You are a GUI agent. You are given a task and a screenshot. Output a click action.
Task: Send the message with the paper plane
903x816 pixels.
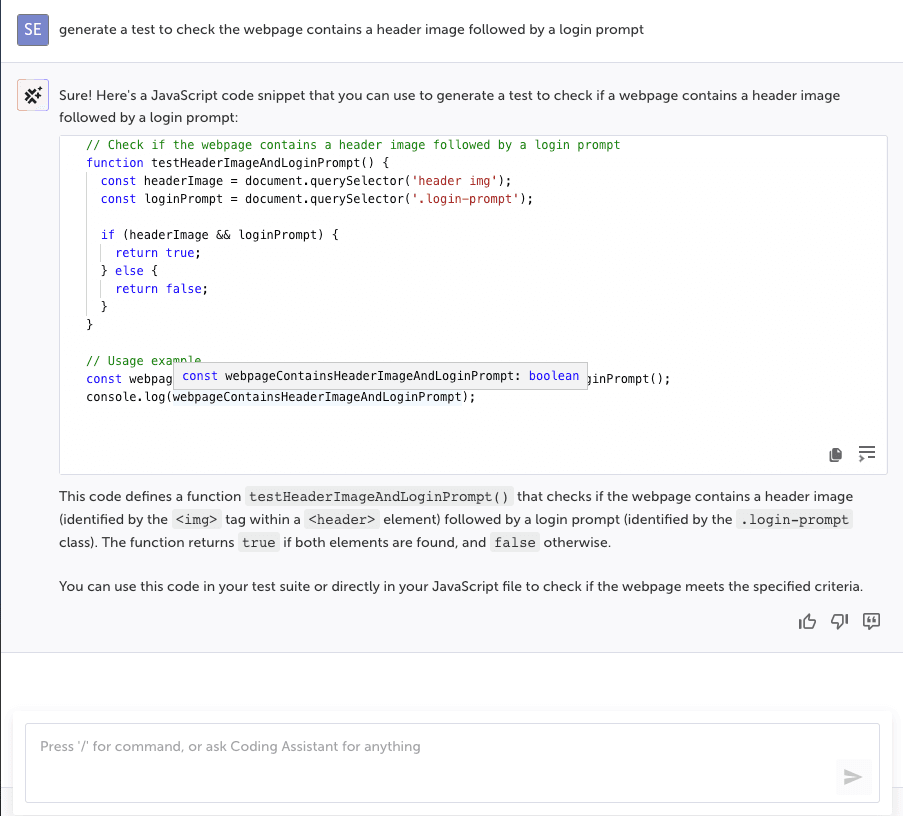pos(853,777)
